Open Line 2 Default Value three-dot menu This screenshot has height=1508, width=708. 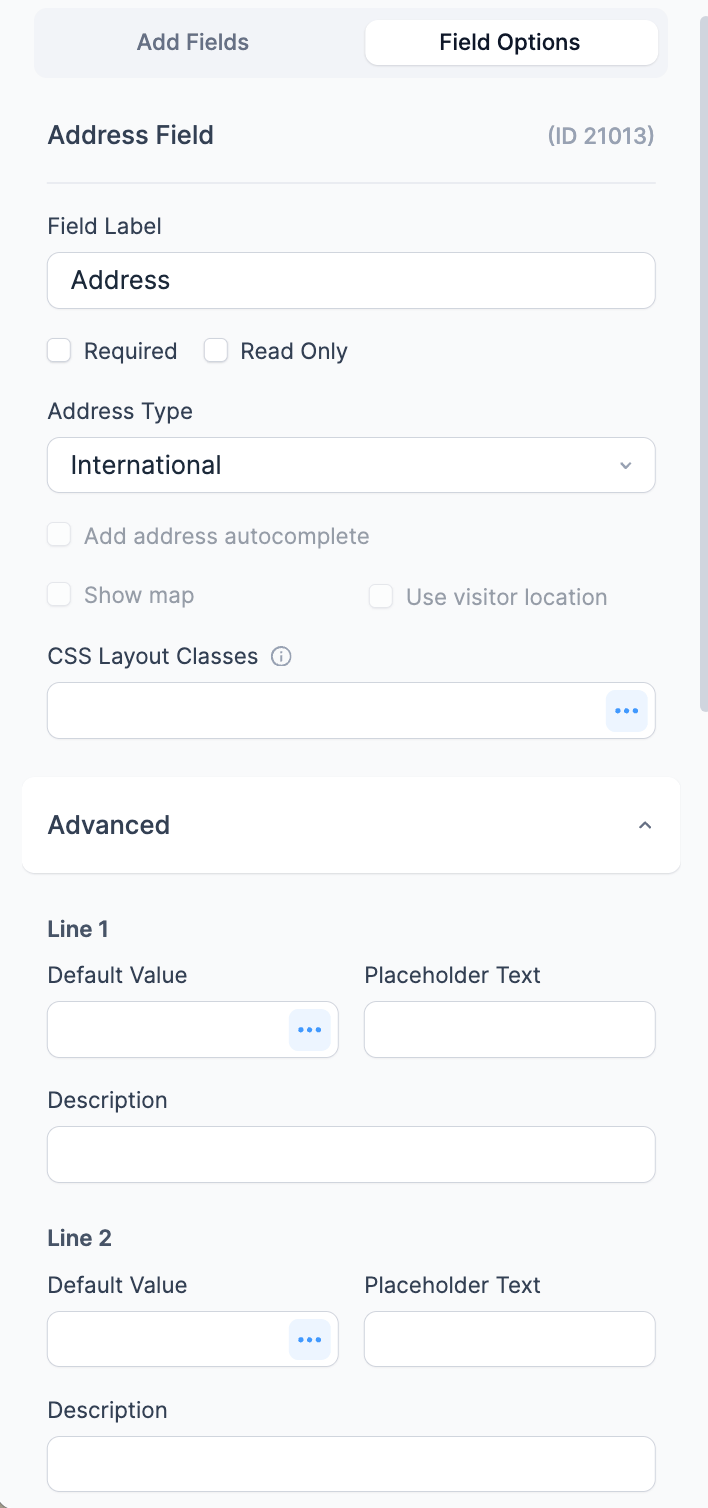[310, 1340]
